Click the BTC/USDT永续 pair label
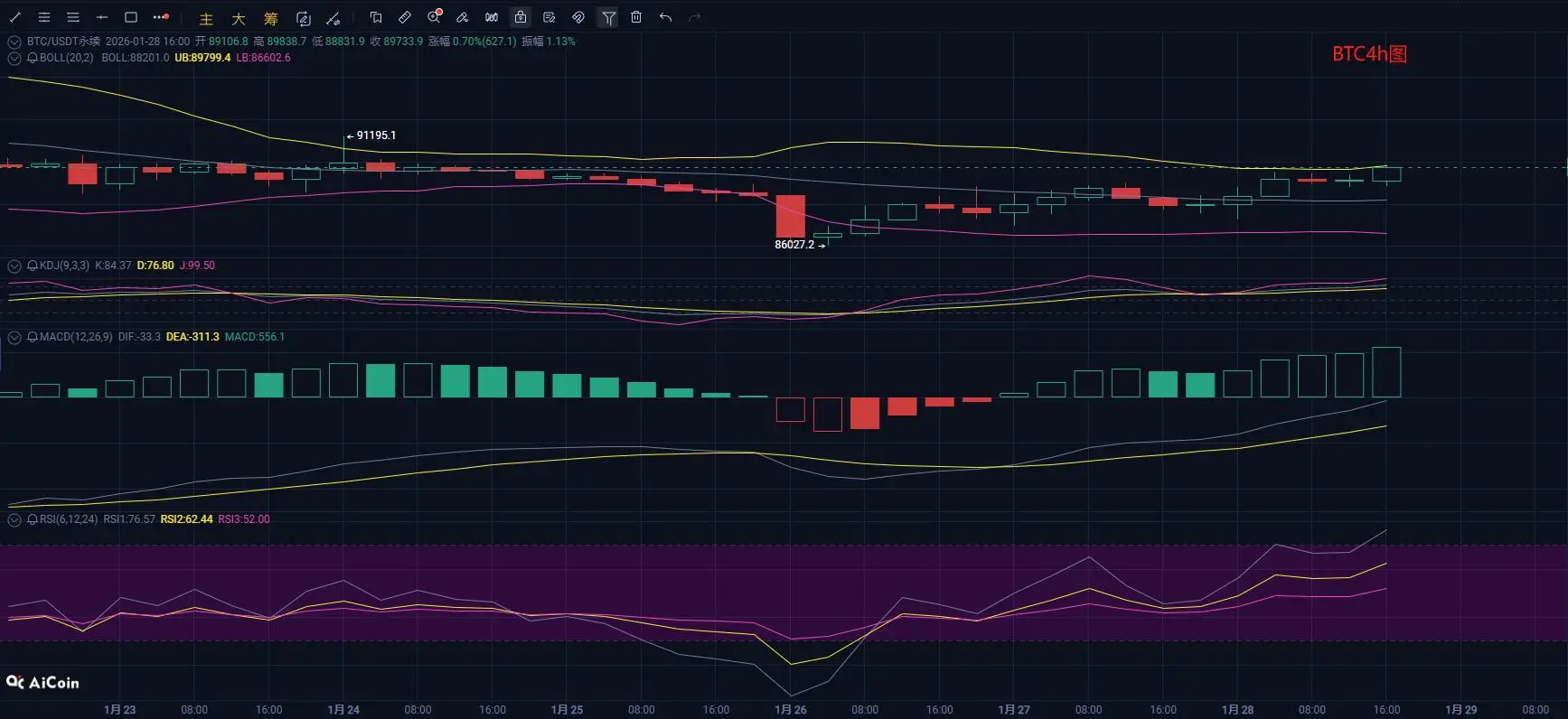 point(63,42)
